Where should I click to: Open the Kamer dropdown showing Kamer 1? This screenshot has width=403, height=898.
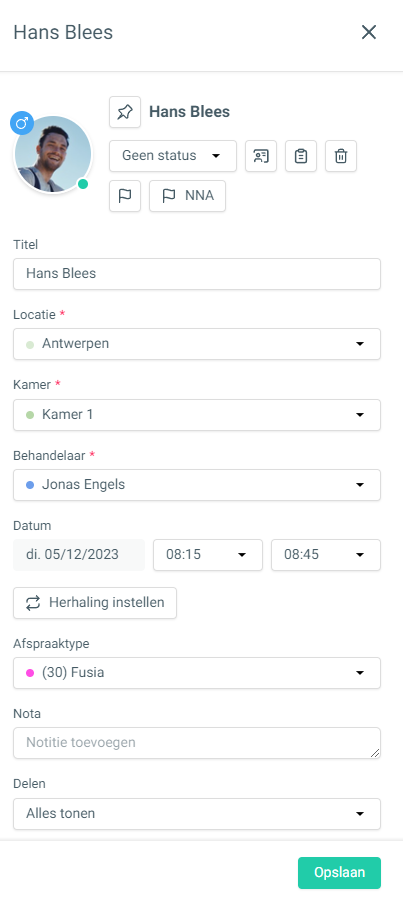[x=197, y=415]
